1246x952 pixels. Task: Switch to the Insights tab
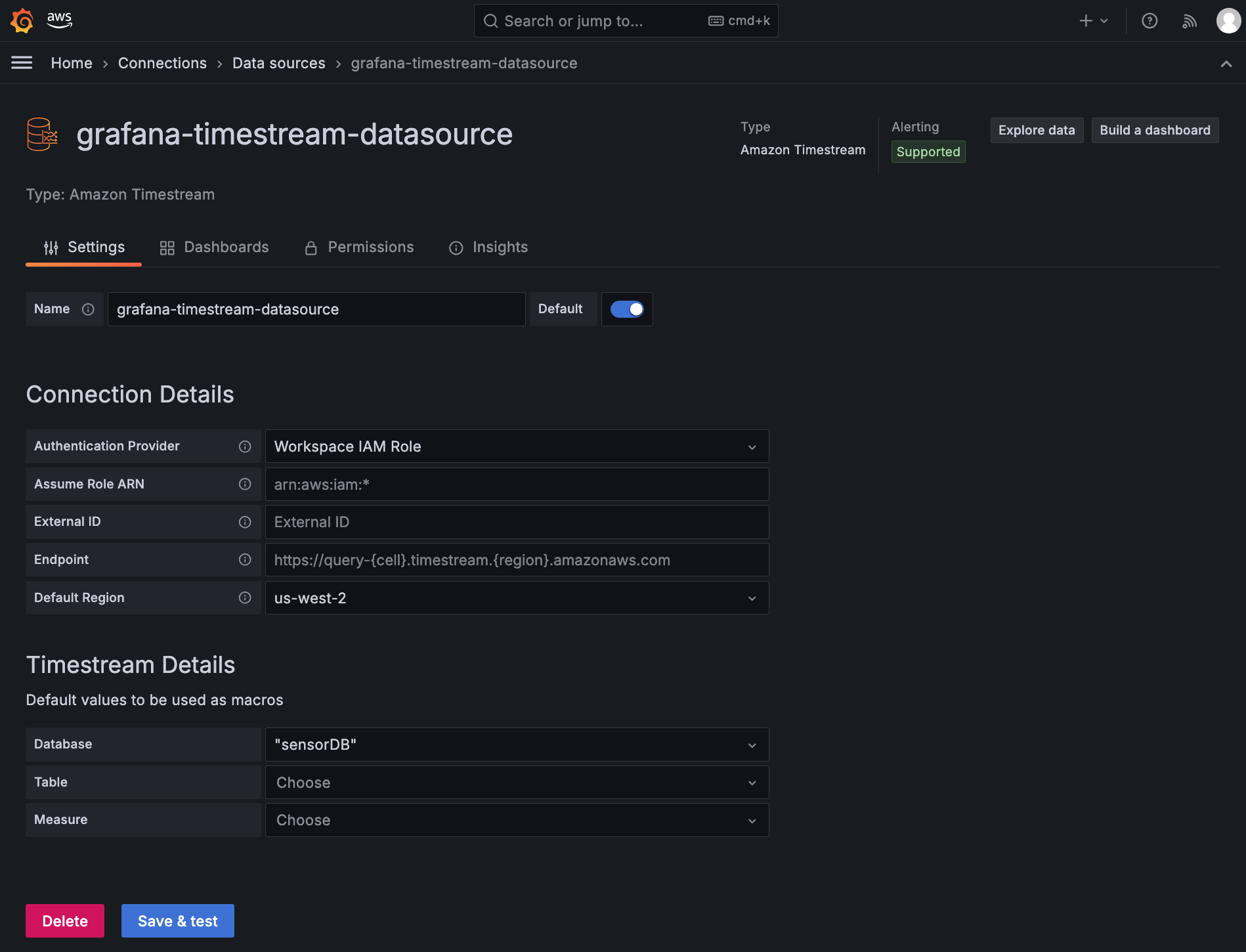click(x=488, y=248)
